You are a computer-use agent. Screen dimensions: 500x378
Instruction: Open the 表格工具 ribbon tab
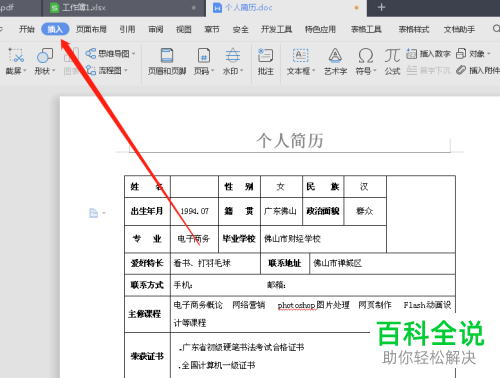[x=366, y=29]
